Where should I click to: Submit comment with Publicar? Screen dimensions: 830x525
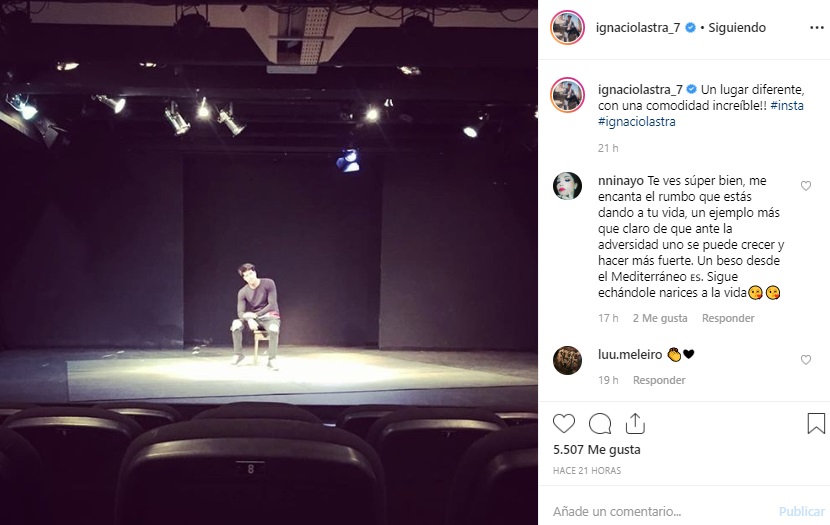801,511
